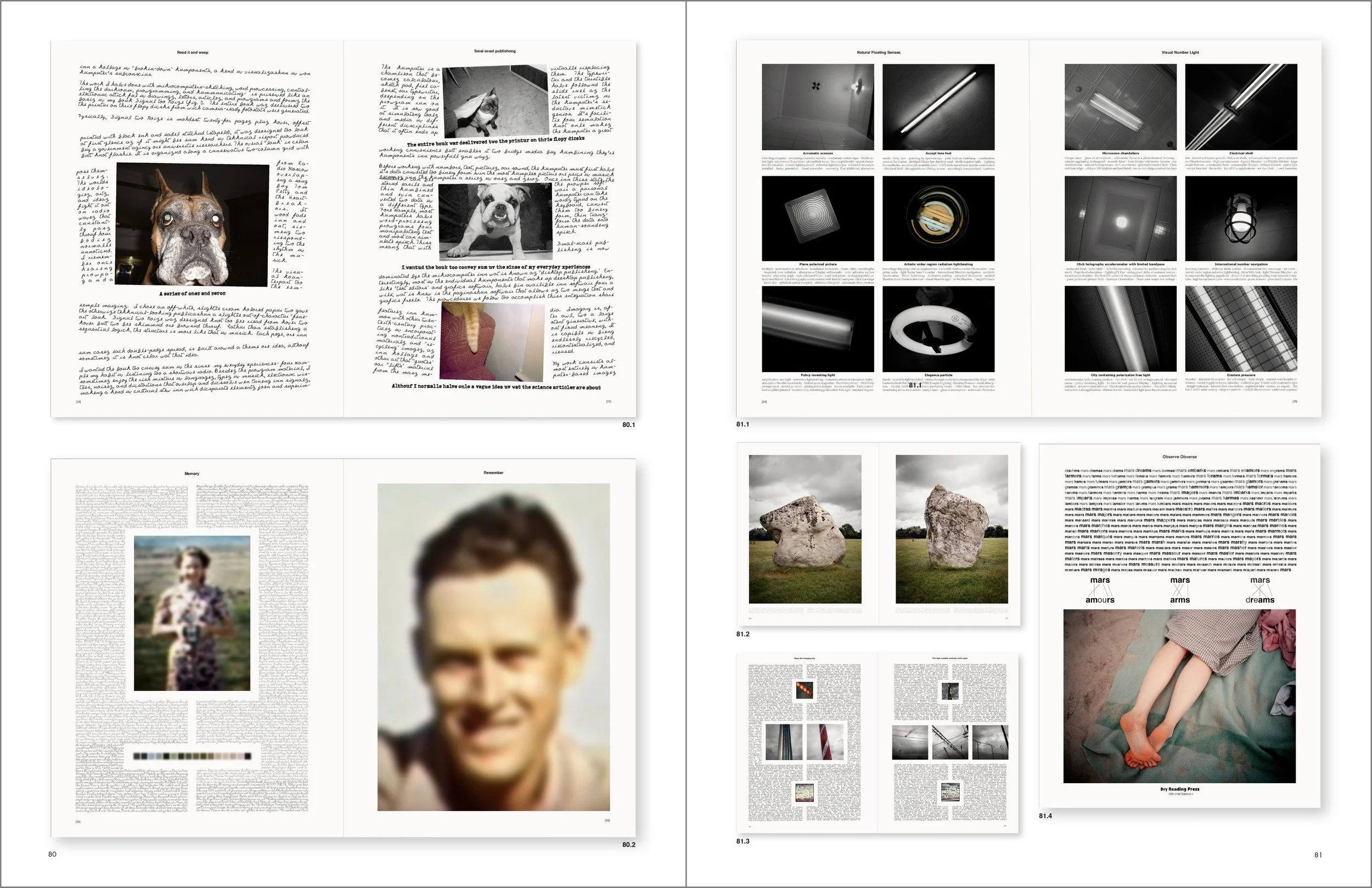This screenshot has height=888, width=1372.
Task: Click the 'Microwave chandeliers' caption
Action: tap(1120, 153)
